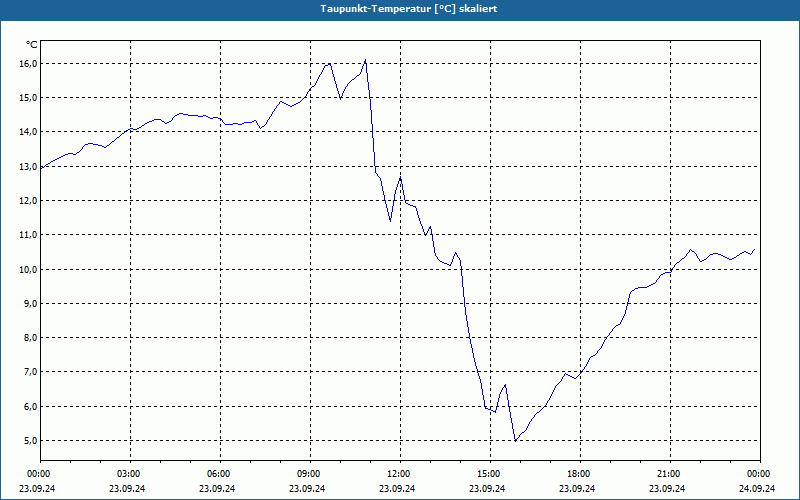Click the '7,0' y-axis label
800x500 pixels.
click(x=31, y=372)
